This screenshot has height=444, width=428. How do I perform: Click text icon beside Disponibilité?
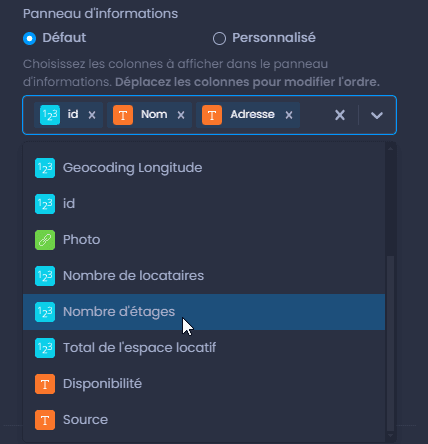45,384
